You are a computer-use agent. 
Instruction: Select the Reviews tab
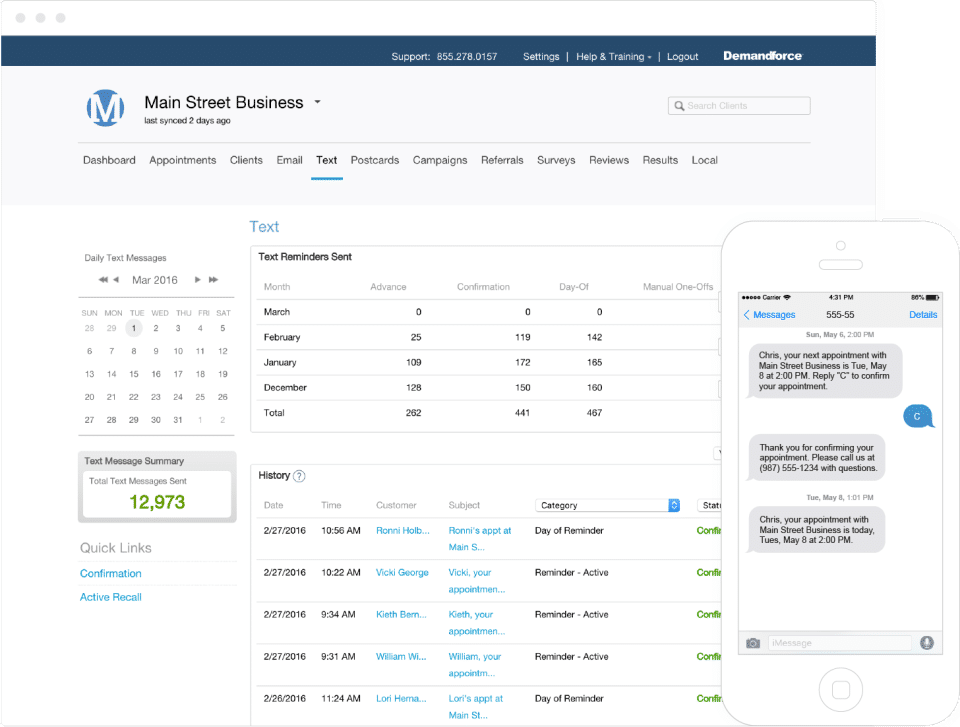point(608,160)
